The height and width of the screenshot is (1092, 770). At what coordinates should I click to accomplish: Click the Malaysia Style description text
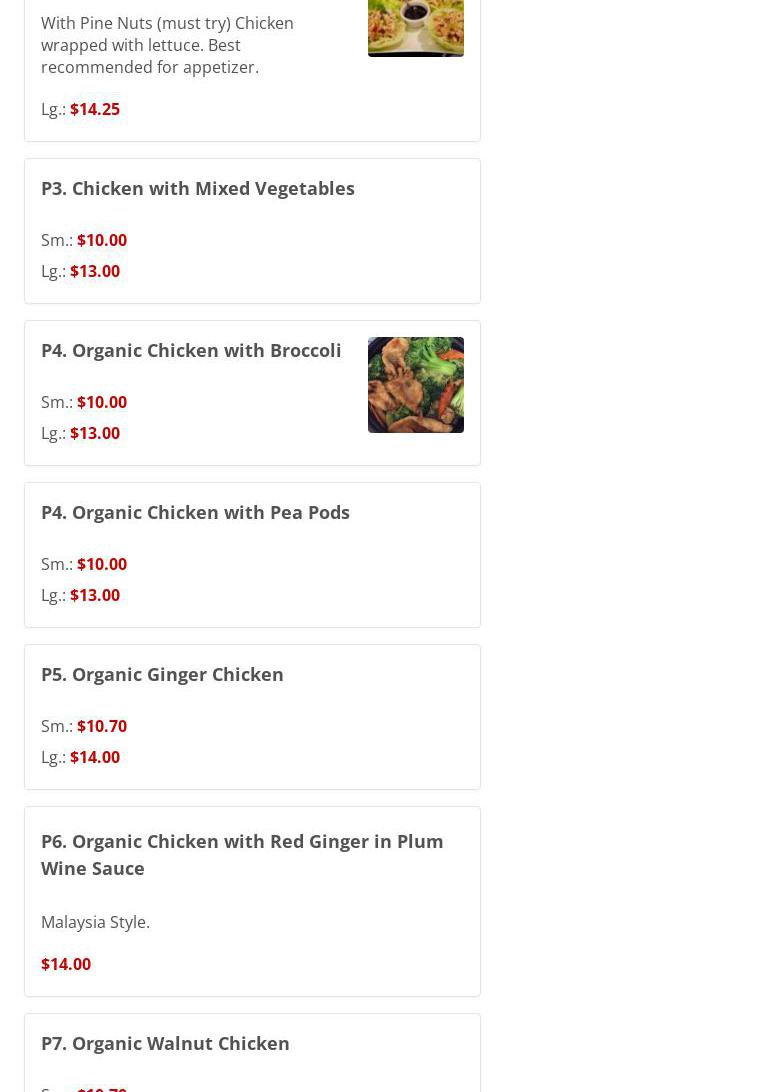95,922
